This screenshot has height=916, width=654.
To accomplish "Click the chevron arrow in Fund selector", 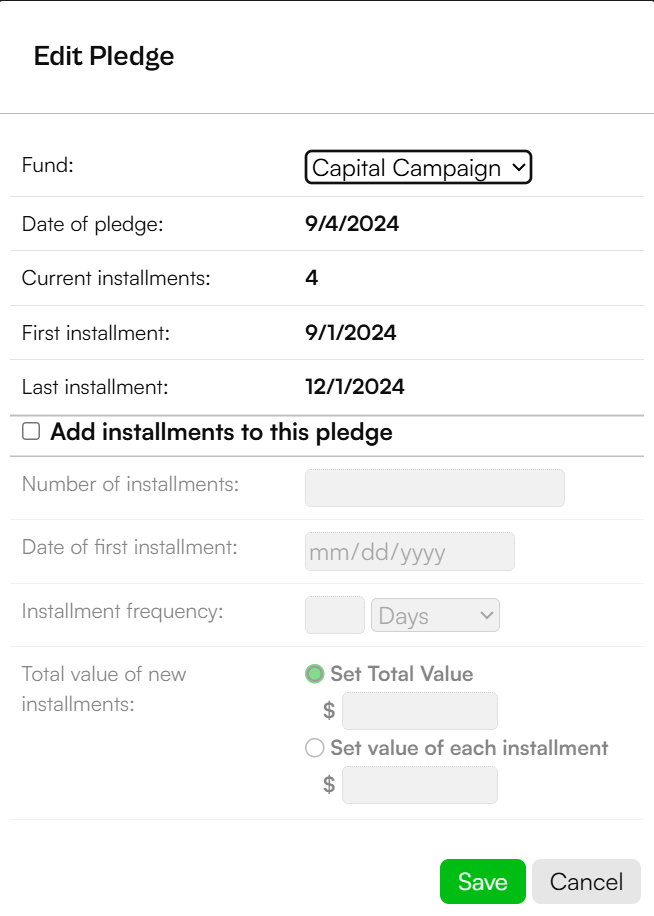I will [x=519, y=167].
